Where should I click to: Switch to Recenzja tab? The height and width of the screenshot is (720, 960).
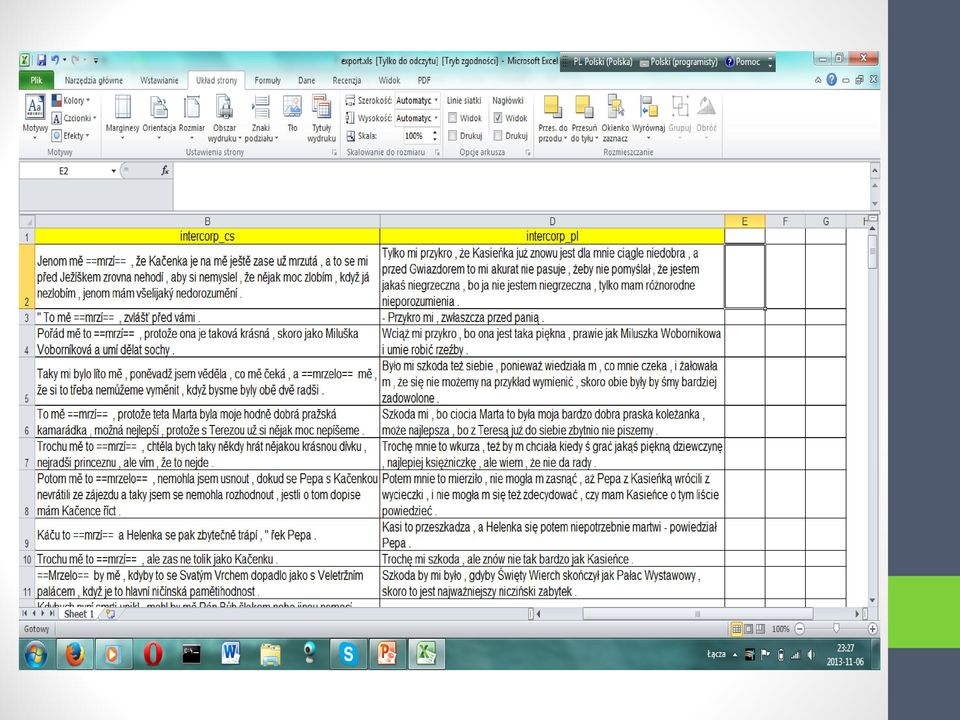point(347,80)
